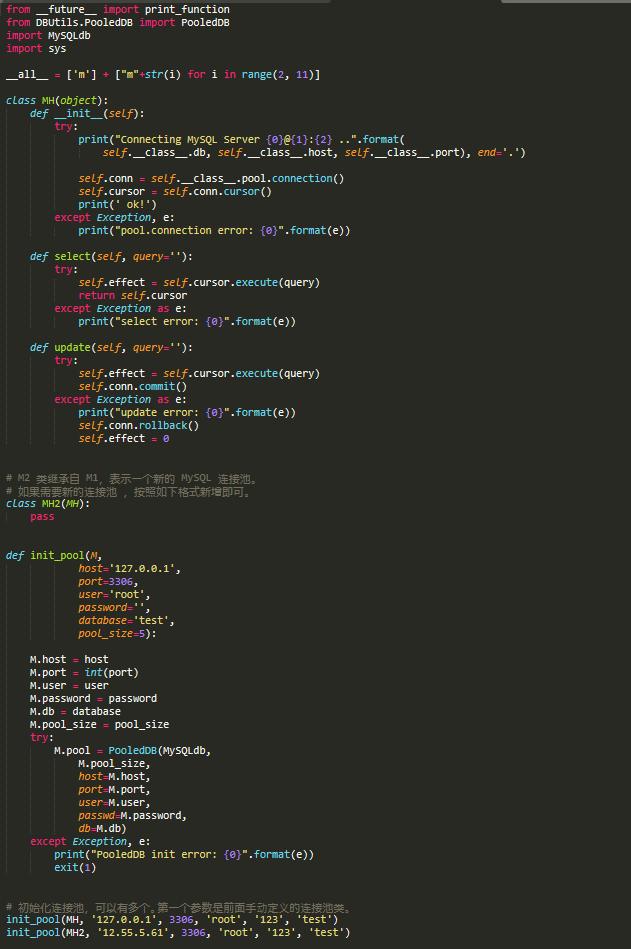Click the 'select error' print line
The height and width of the screenshot is (949, 631).
coord(187,322)
